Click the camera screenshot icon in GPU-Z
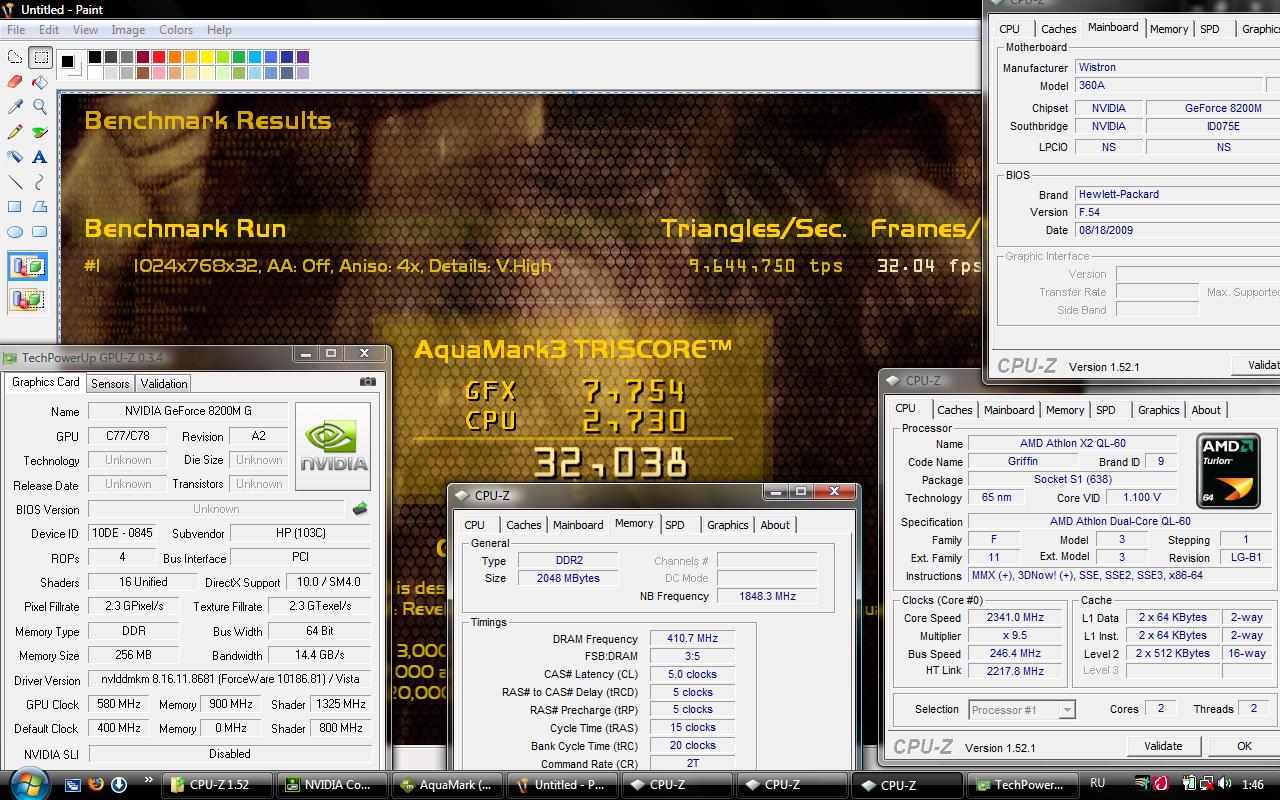1280x800 pixels. [x=368, y=382]
